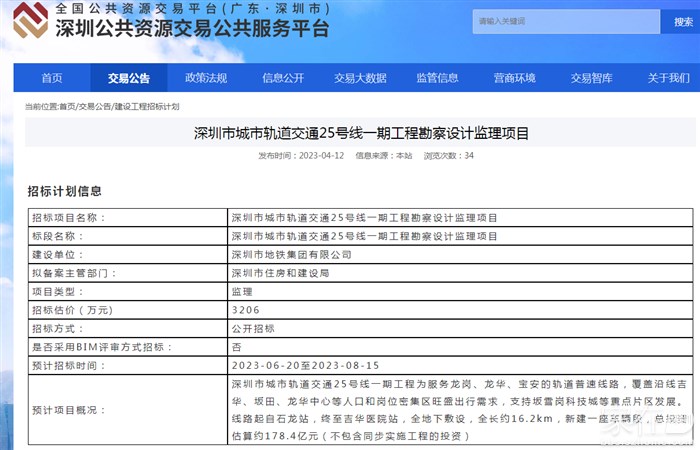Click the 招标计划信息 section heading
The image size is (700, 450).
click(64, 190)
